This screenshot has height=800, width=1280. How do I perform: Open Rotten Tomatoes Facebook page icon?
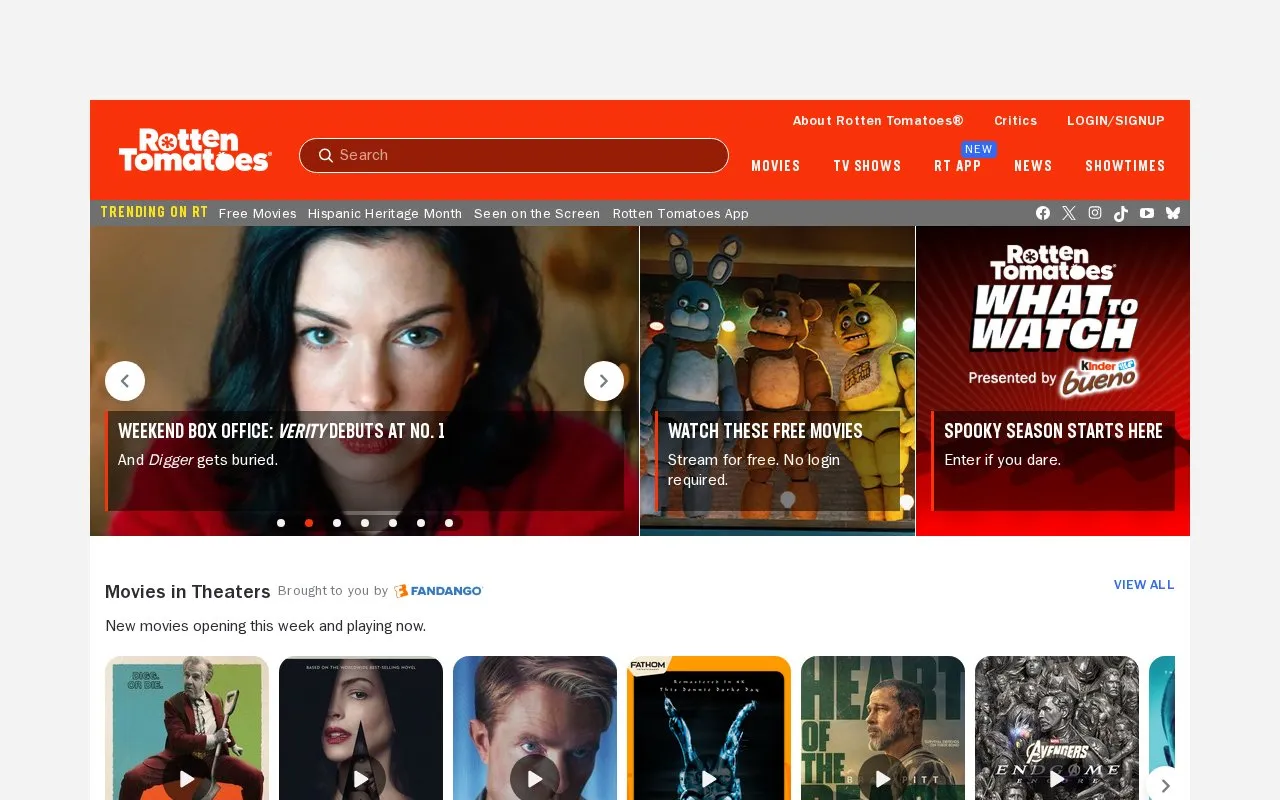[x=1043, y=213]
